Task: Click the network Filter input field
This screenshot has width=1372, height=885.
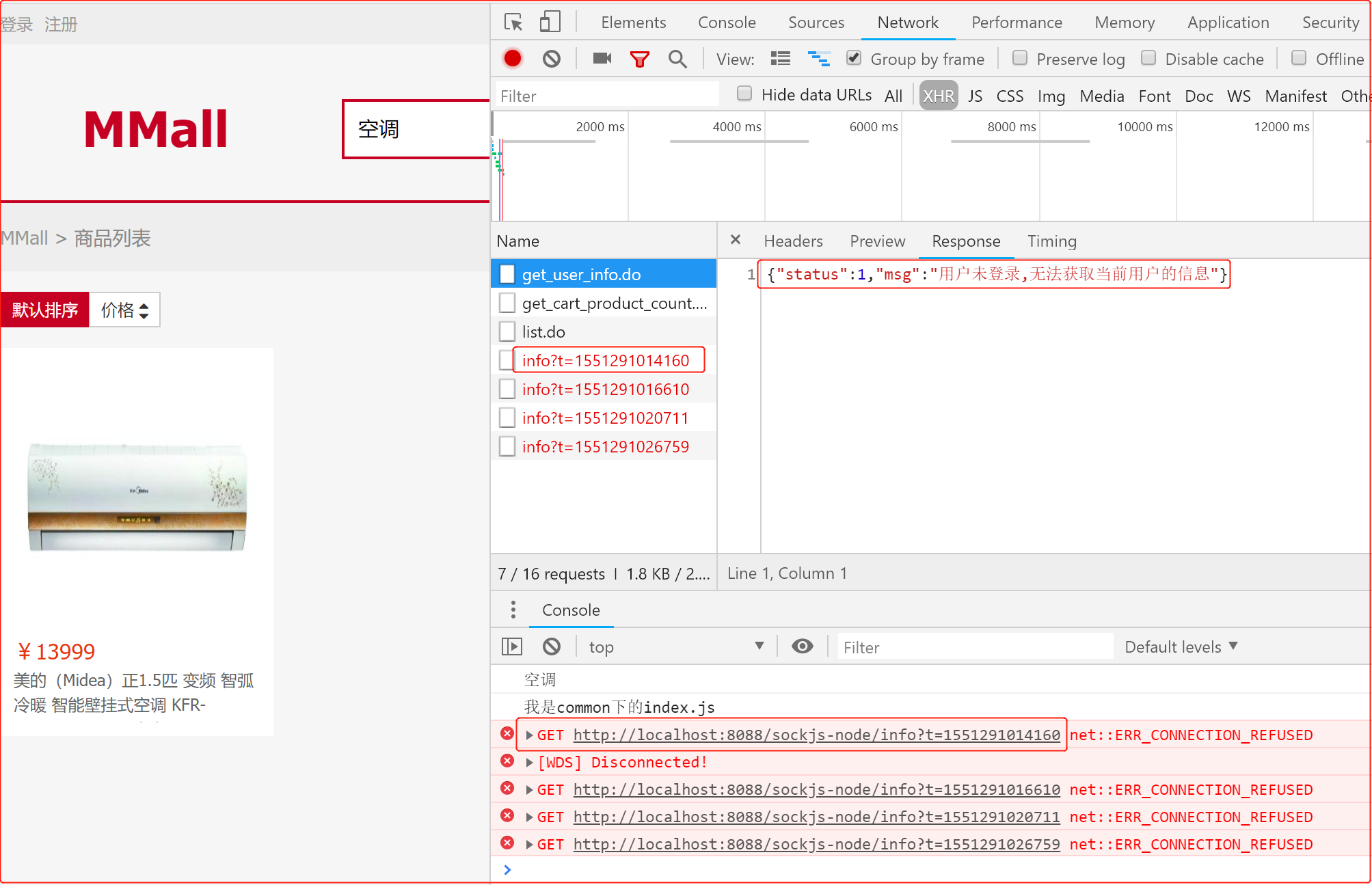Action: tap(607, 96)
